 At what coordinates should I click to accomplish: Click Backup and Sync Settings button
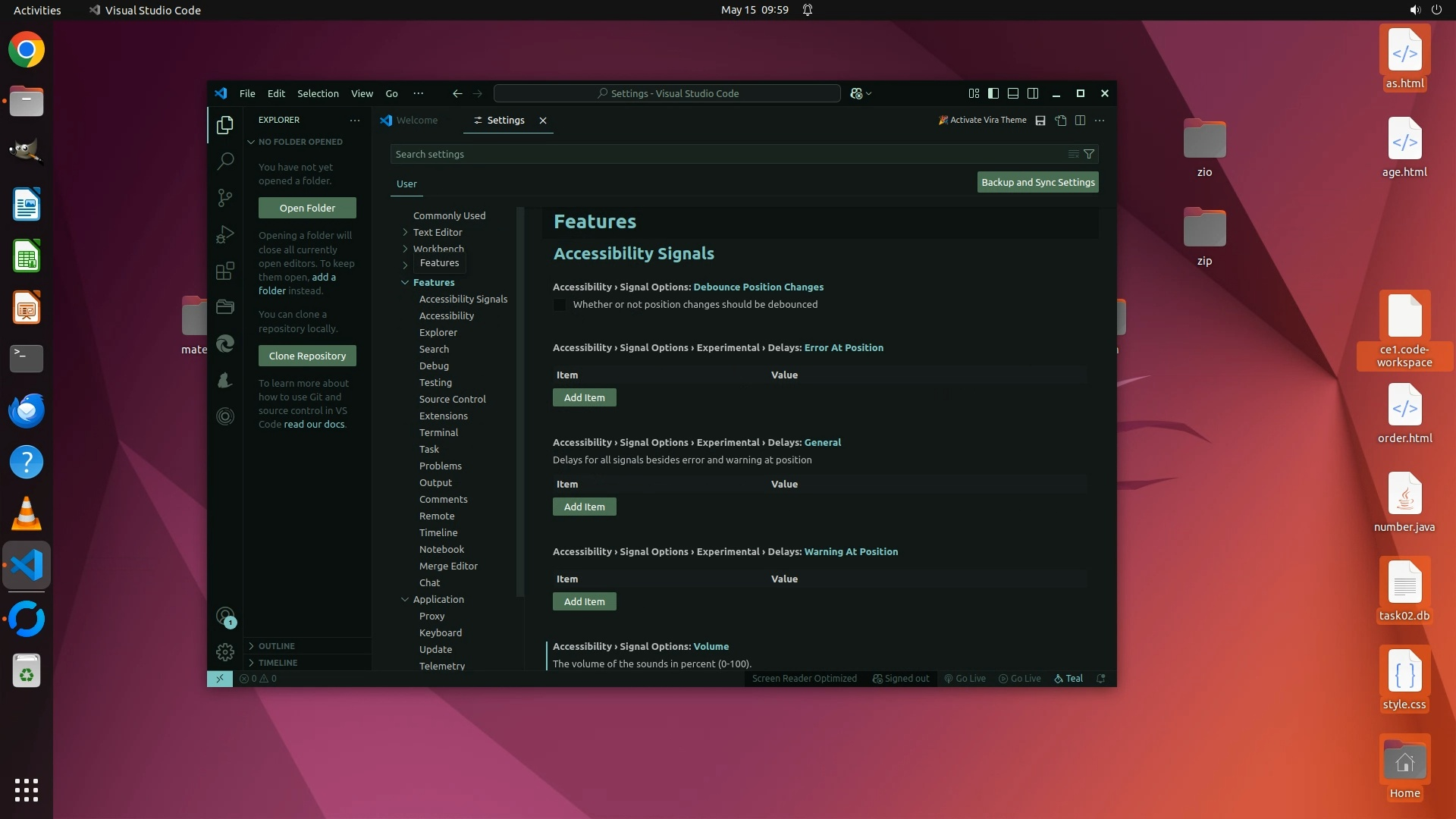pos(1037,182)
